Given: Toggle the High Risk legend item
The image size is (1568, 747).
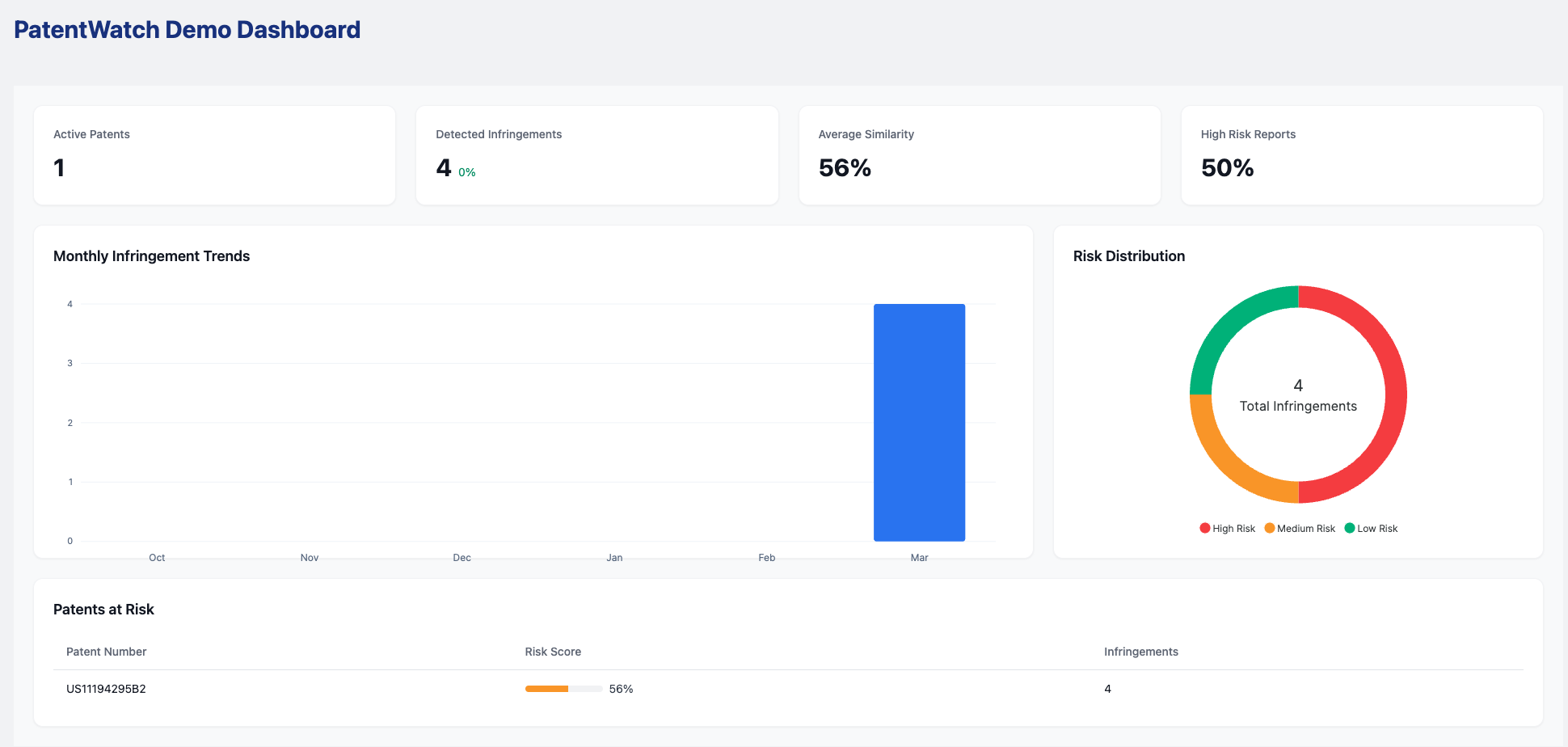Looking at the screenshot, I should (x=1227, y=529).
